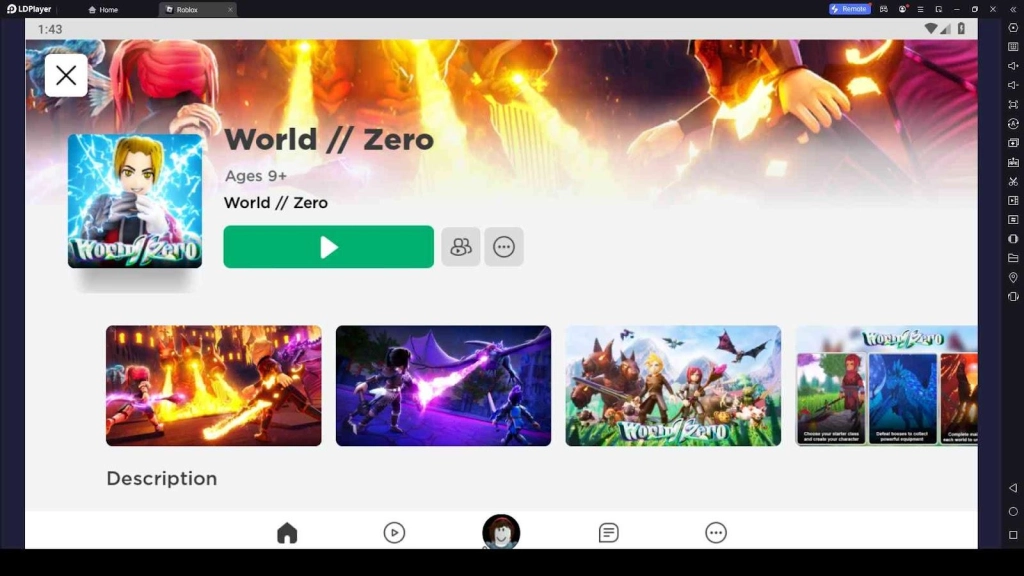Increase volume in the side toolbar
Screen dimensions: 1024x576
[1013, 66]
